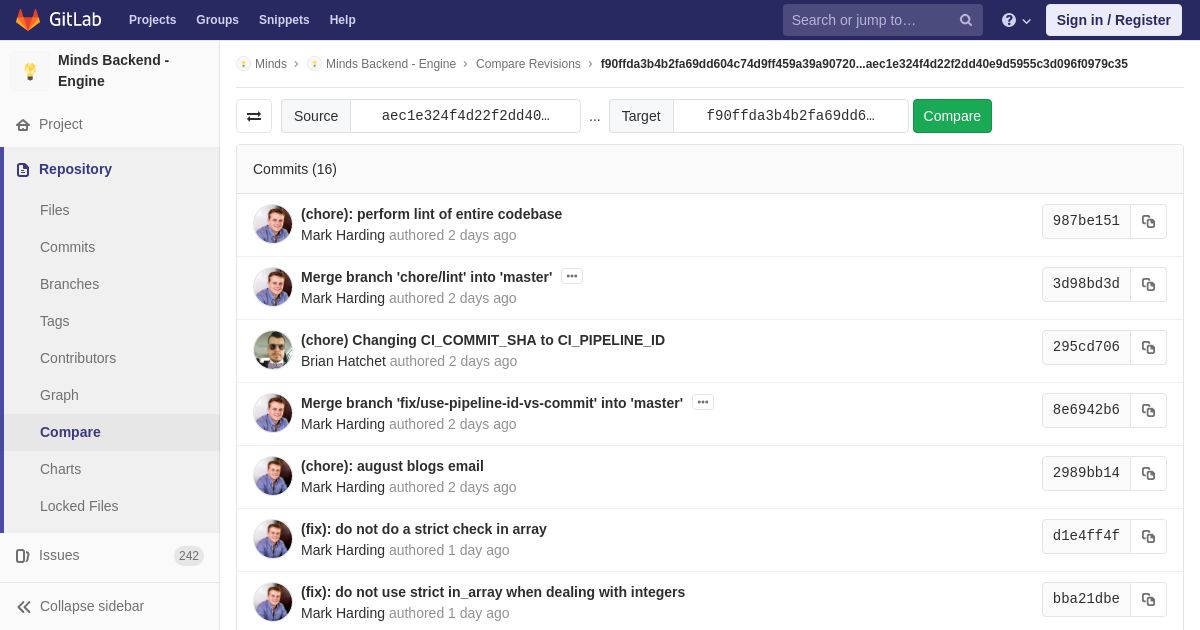Expand 'fix/use-pipeline-id-vs-commit' merge commit details
Viewport: 1200px width, 630px height.
point(703,403)
